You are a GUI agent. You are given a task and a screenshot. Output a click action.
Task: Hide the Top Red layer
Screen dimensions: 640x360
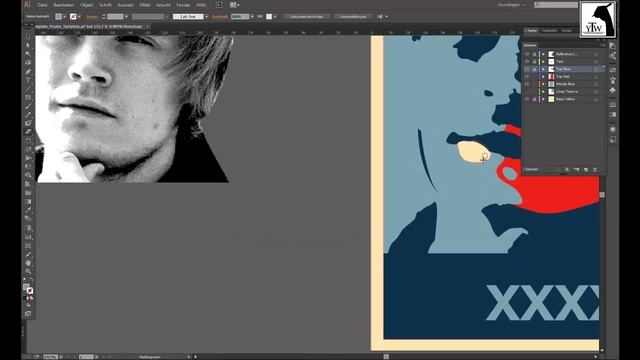pyautogui.click(x=527, y=76)
